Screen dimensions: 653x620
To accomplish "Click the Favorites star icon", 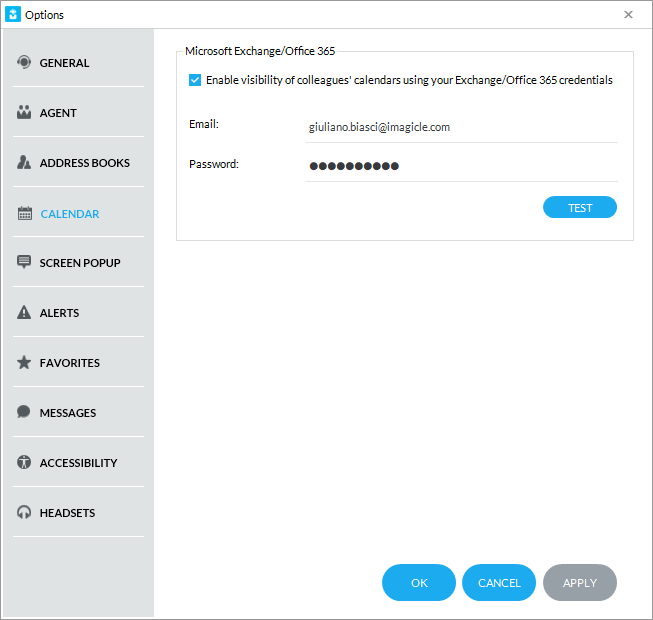I will tap(24, 362).
